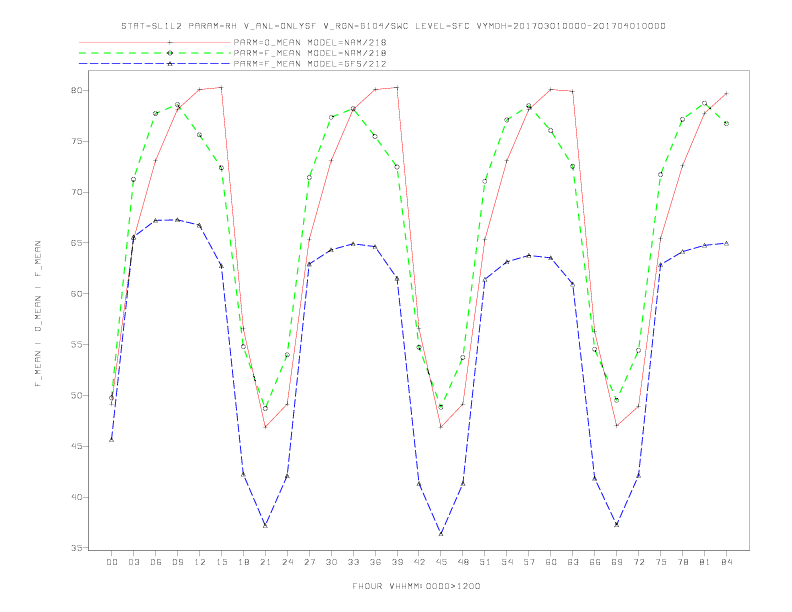Image resolution: width=792 pixels, height=612 pixels.
Task: Click x-axis tick label 57
Action: 529,562
